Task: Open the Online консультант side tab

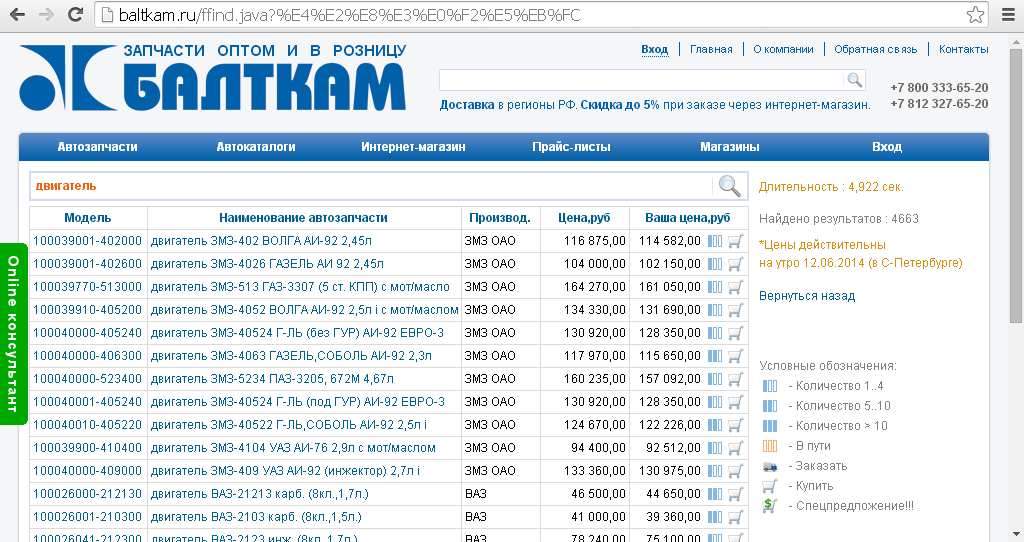Action: pyautogui.click(x=12, y=333)
